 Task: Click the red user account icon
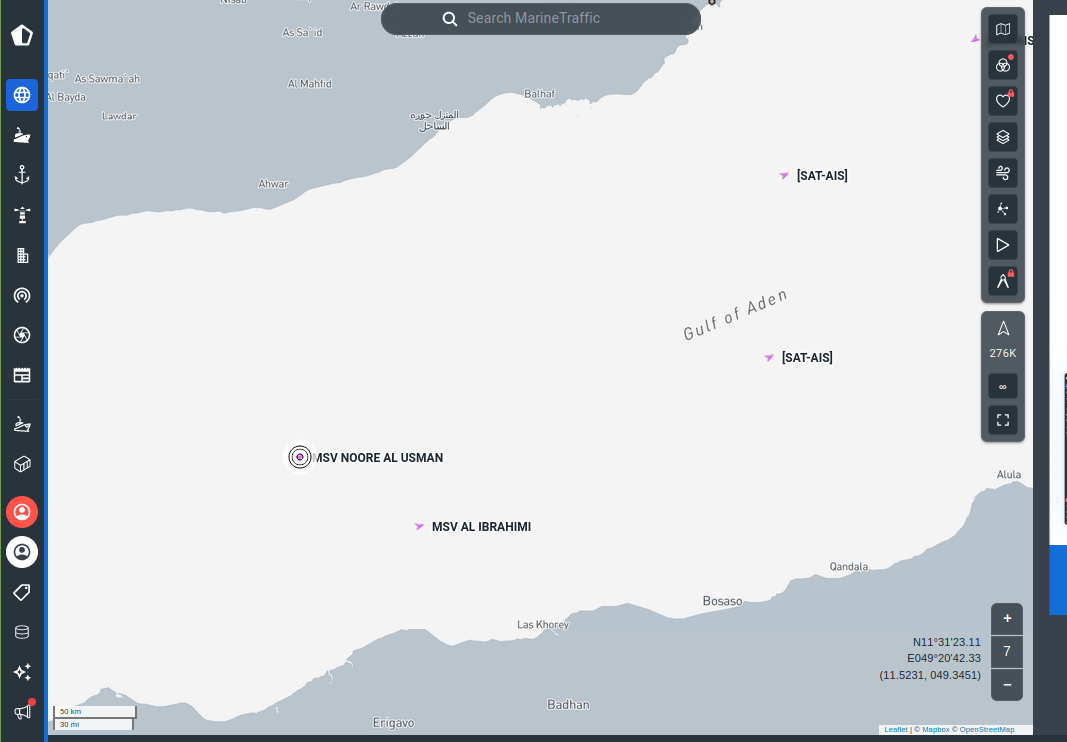pyautogui.click(x=22, y=512)
